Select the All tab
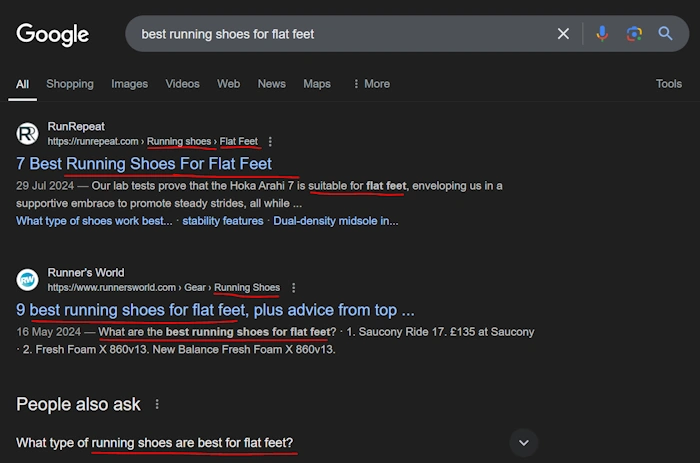Viewport: 700px width, 463px height. 22,84
